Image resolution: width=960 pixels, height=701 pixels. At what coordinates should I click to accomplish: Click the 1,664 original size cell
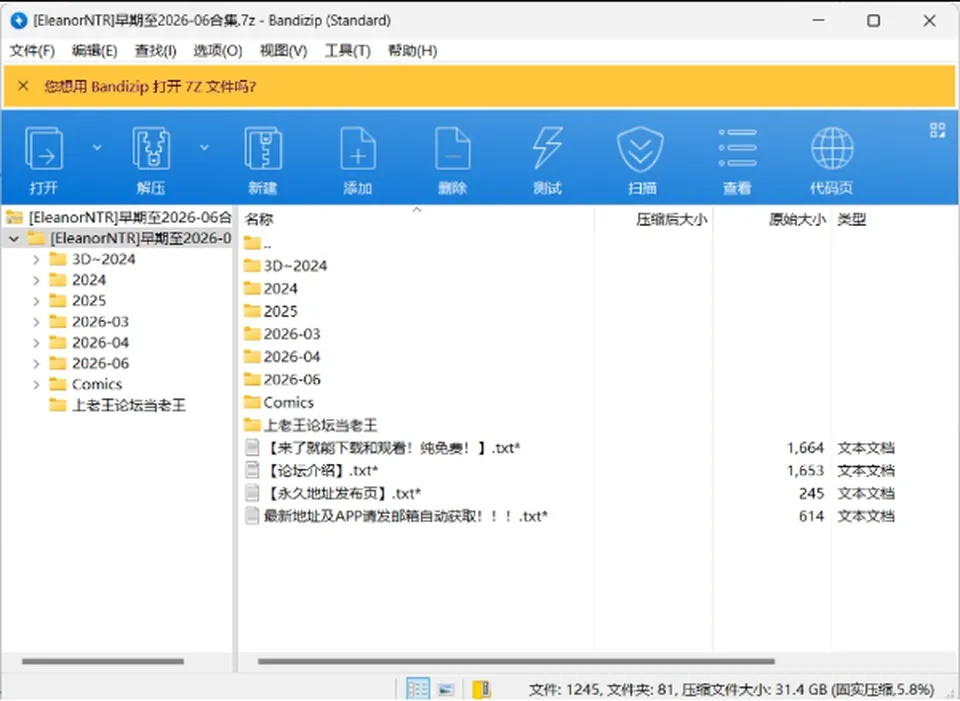click(805, 448)
